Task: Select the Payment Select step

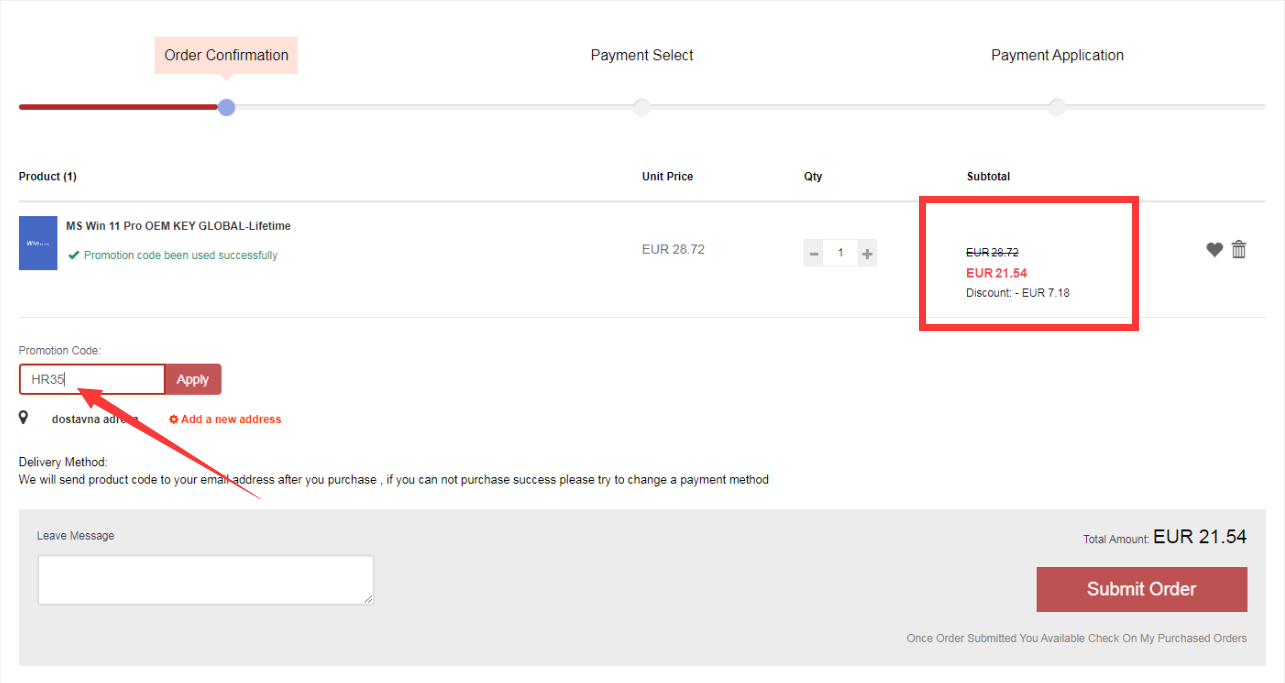Action: [x=642, y=55]
